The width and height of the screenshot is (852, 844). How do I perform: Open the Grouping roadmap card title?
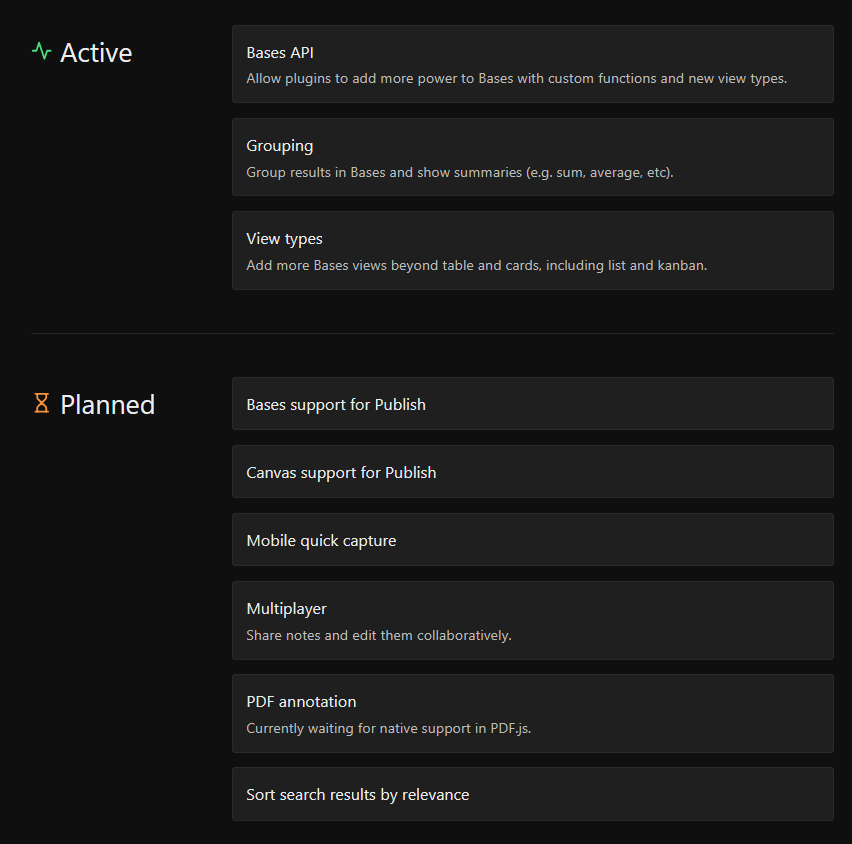click(x=280, y=146)
